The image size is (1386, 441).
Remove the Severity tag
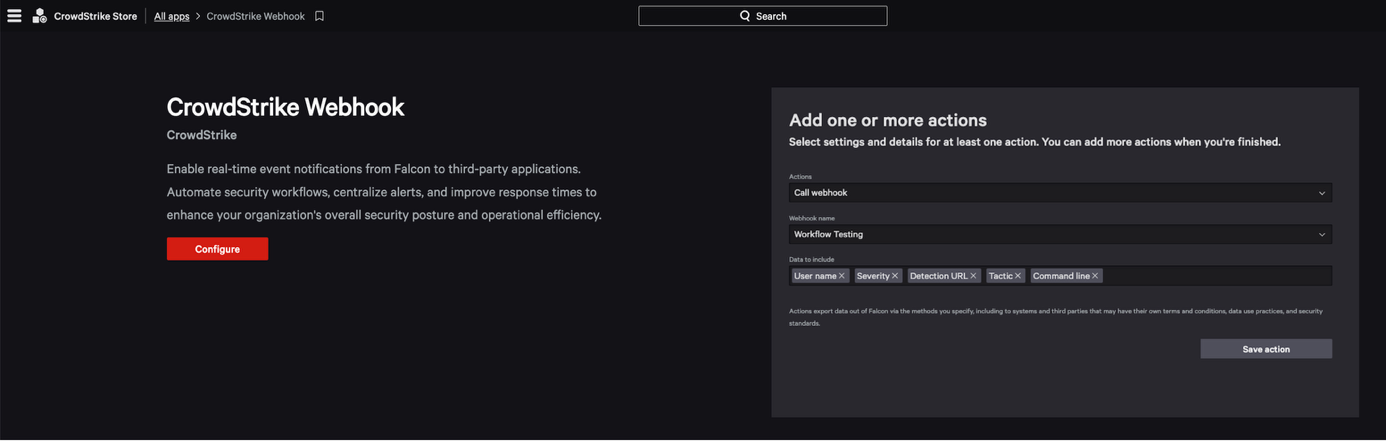(x=895, y=276)
